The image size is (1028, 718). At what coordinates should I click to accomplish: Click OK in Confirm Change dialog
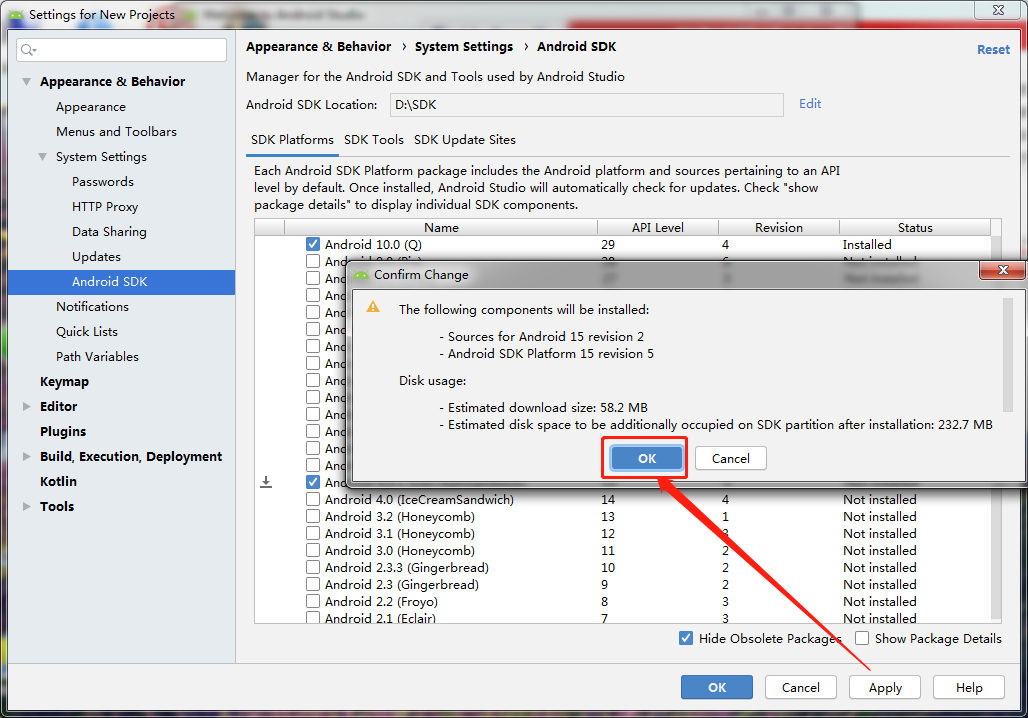pos(646,458)
